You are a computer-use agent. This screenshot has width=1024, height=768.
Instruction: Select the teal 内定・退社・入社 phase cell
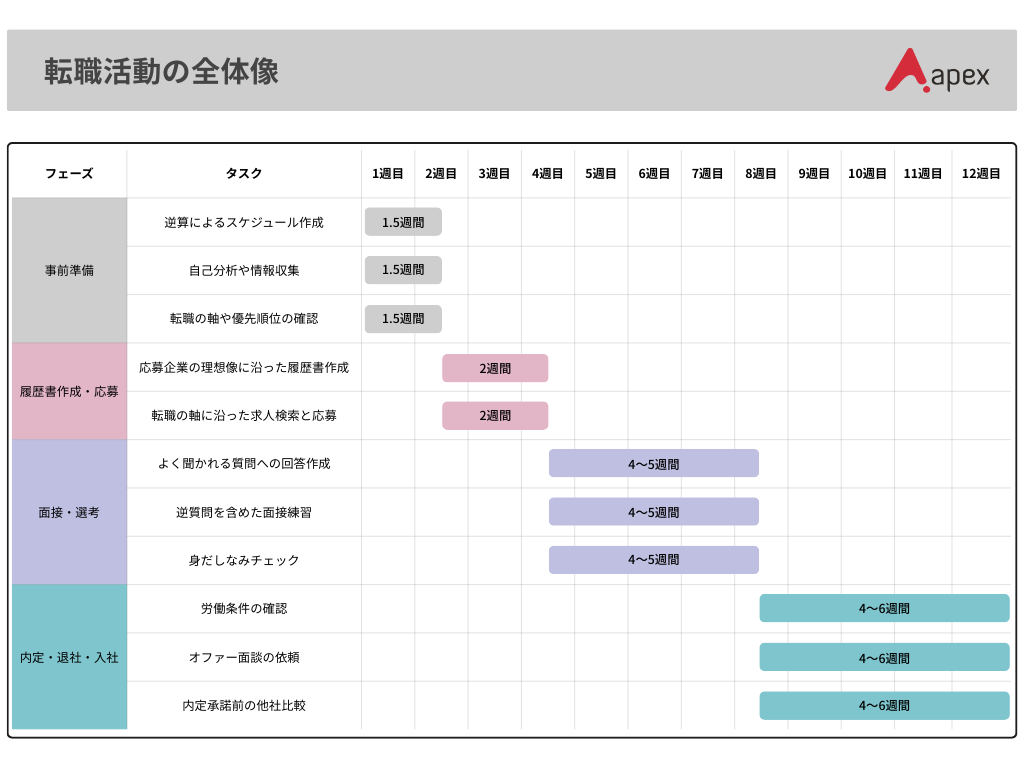(68, 657)
